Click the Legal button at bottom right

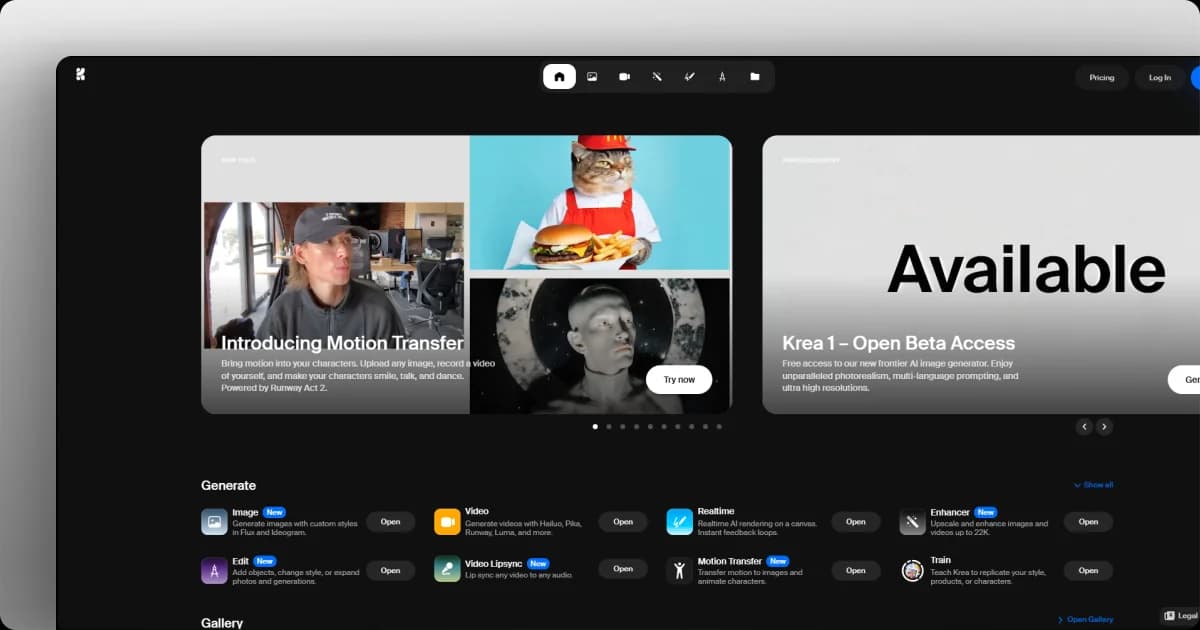click(x=1181, y=616)
